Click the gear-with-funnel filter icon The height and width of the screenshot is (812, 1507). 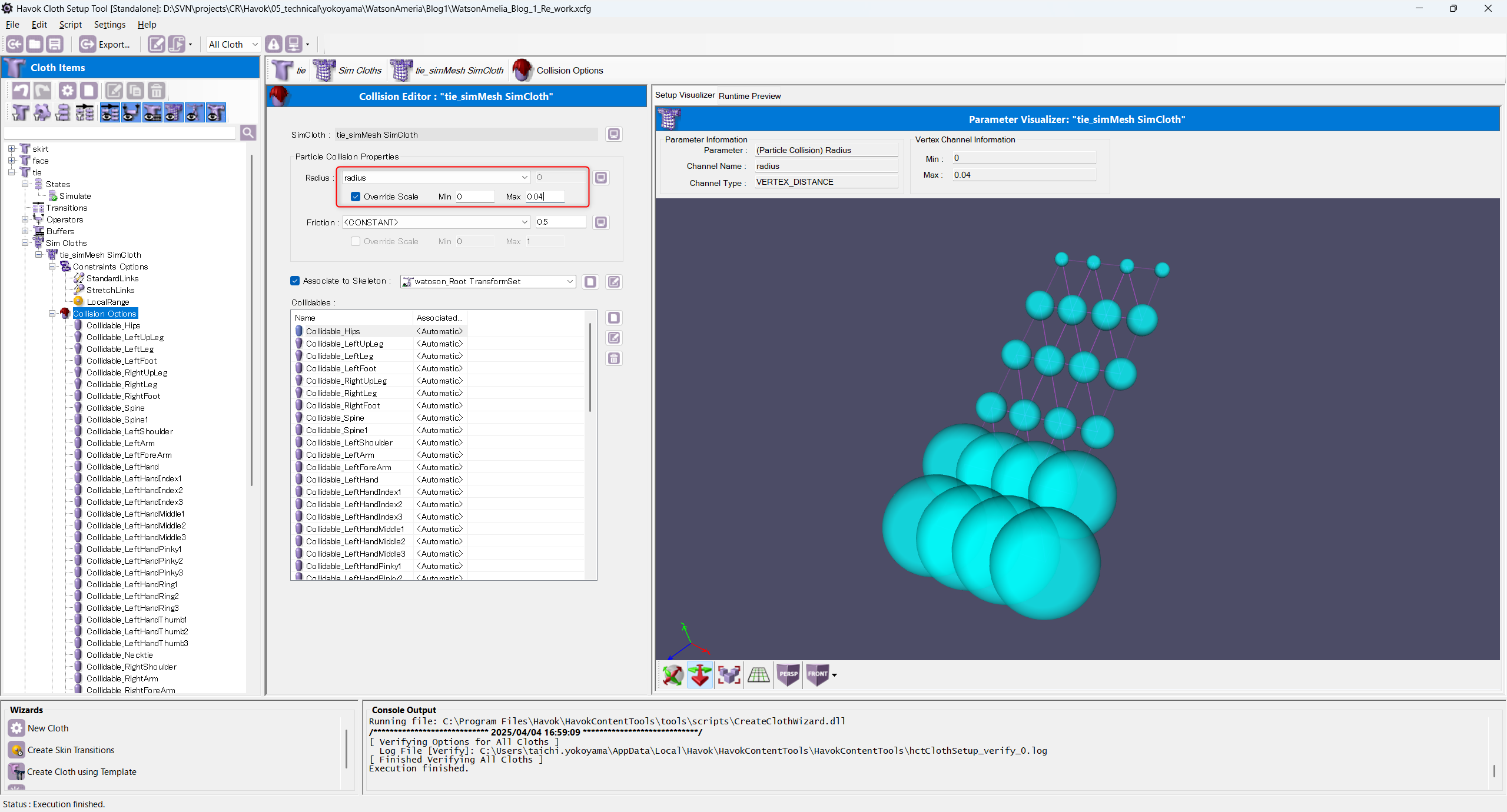42,112
